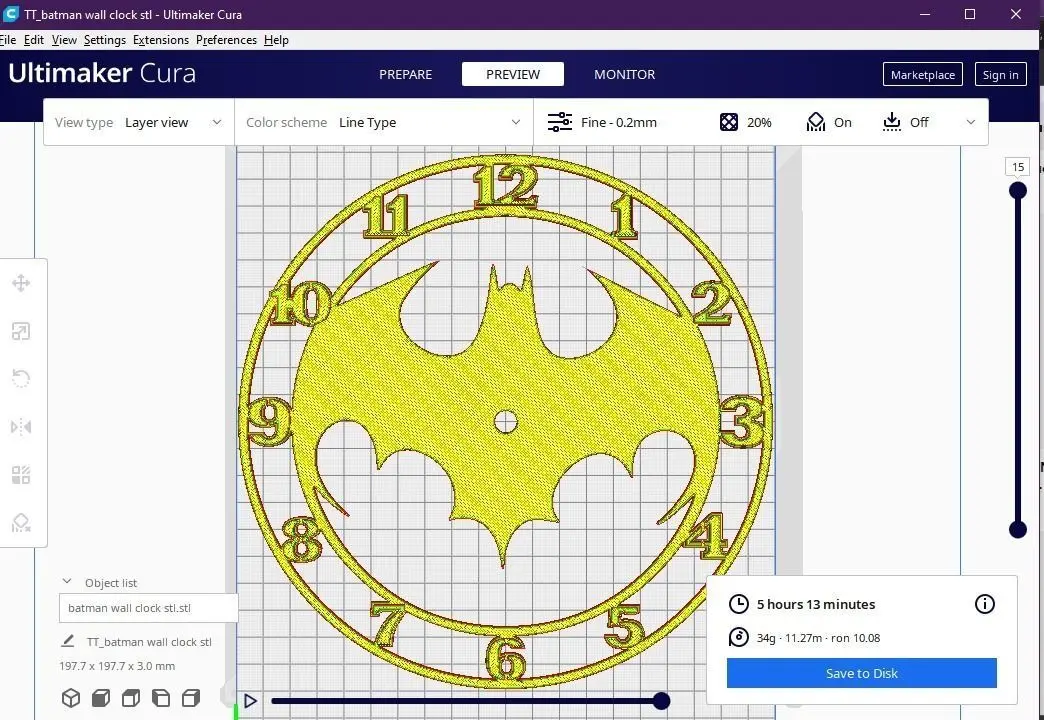This screenshot has height=720, width=1044.
Task: Open the View type Layer view dropdown
Action: coord(138,123)
